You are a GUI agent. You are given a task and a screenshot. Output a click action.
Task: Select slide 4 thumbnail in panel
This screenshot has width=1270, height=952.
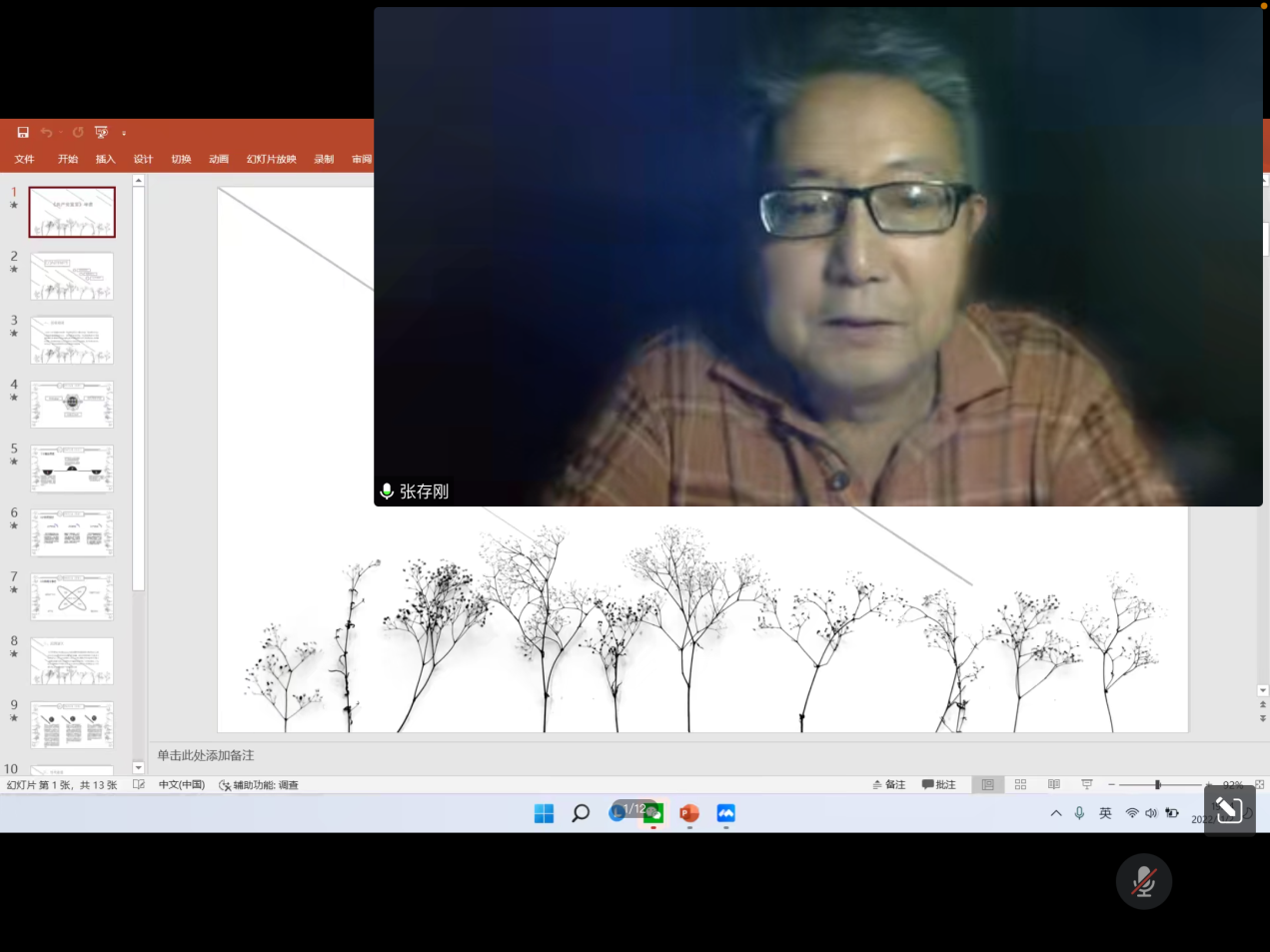point(72,405)
